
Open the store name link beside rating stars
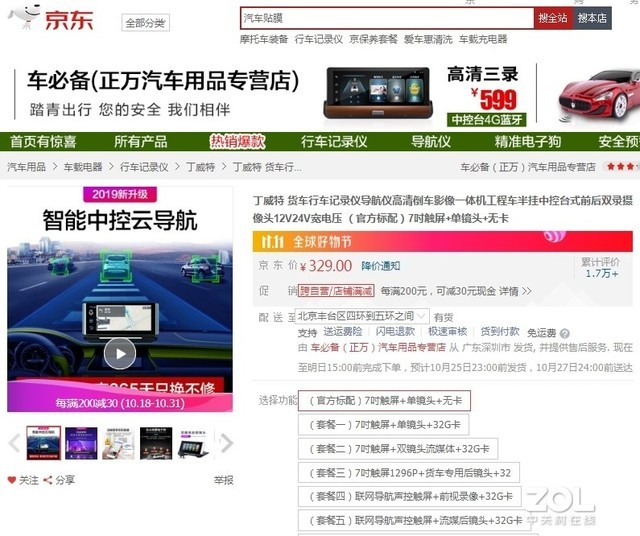point(528,167)
